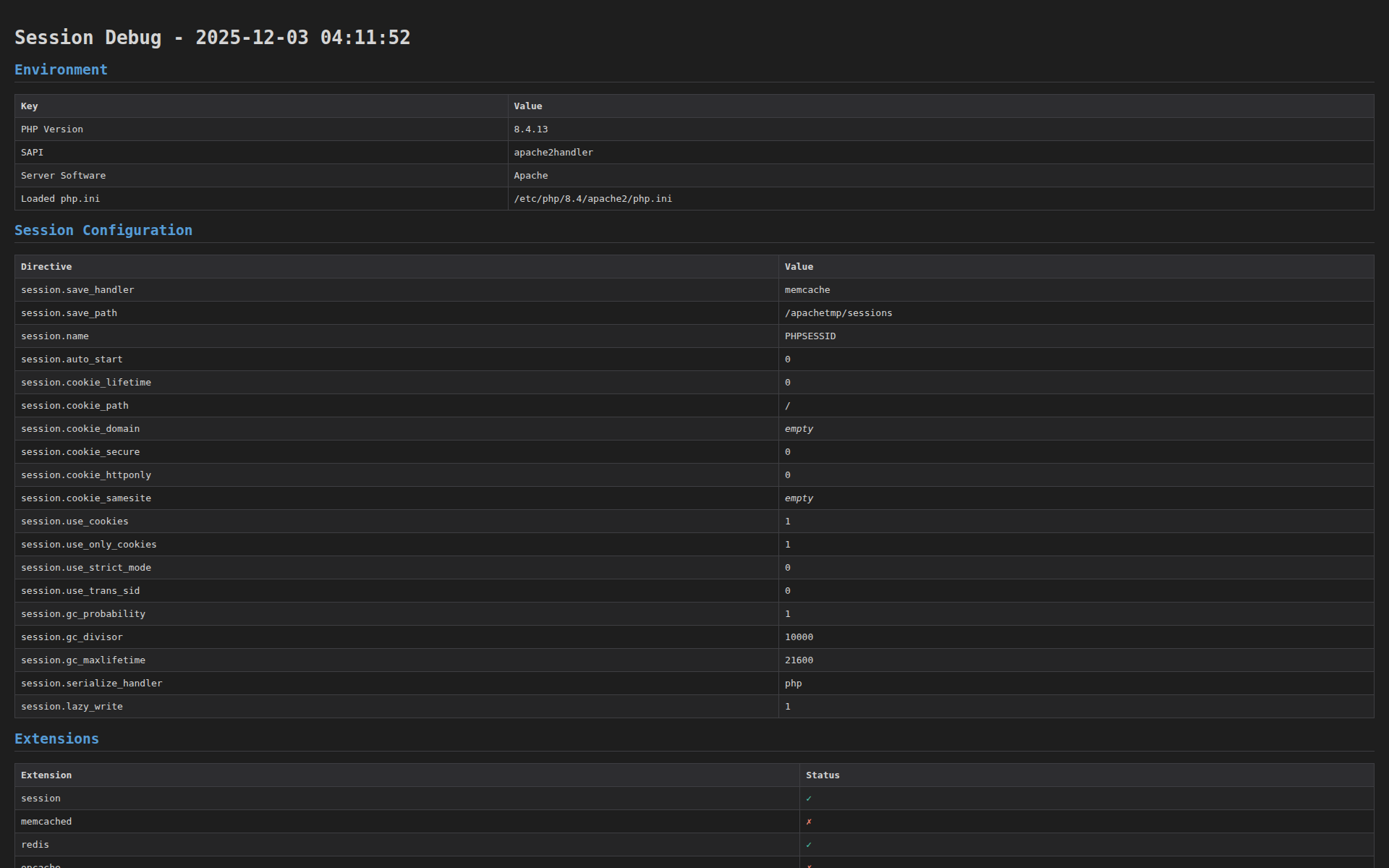1389x868 pixels.
Task: Click the memcache save_handler value
Action: pyautogui.click(x=807, y=290)
